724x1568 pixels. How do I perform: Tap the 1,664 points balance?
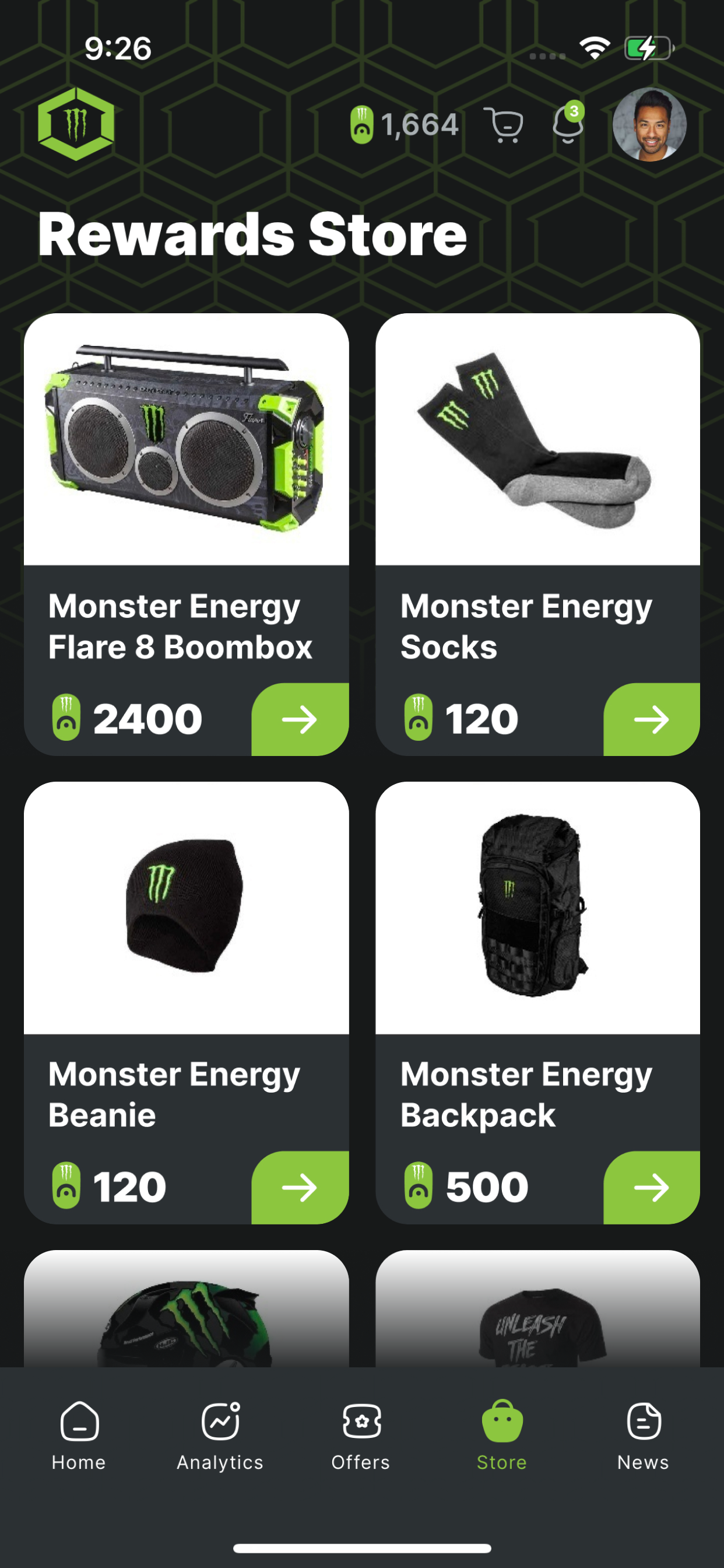coord(405,125)
